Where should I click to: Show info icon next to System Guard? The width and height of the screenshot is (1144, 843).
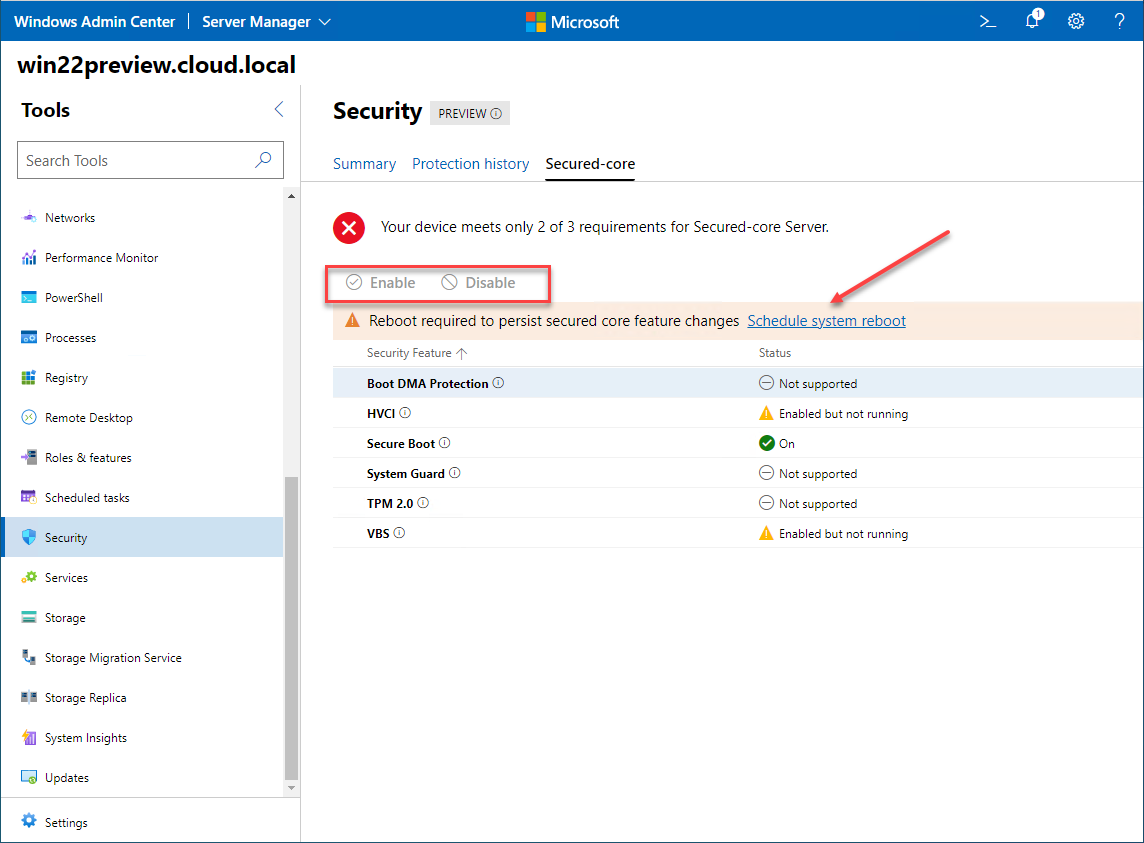click(455, 473)
